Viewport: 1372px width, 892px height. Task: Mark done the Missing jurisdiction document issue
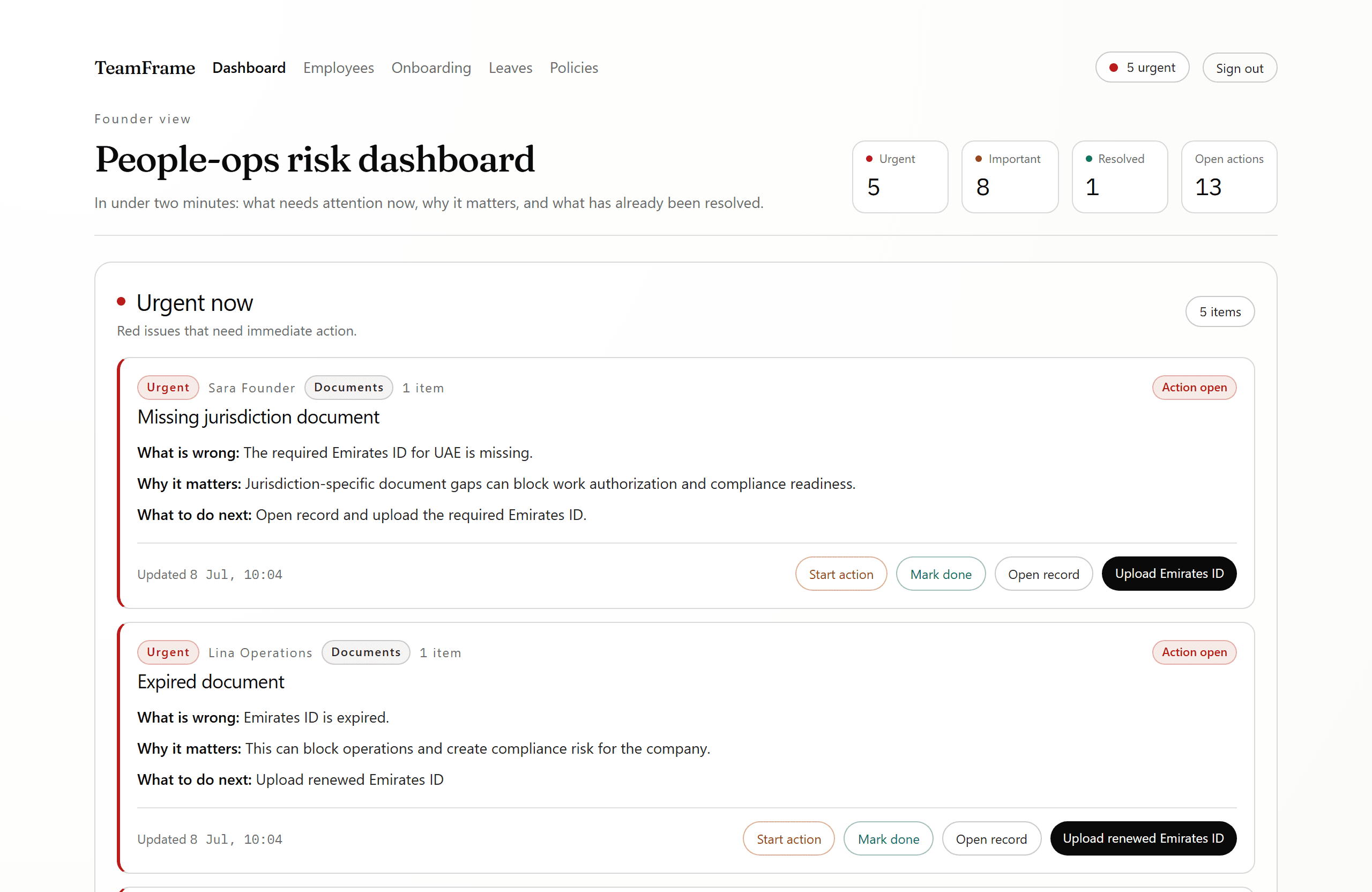coord(941,574)
